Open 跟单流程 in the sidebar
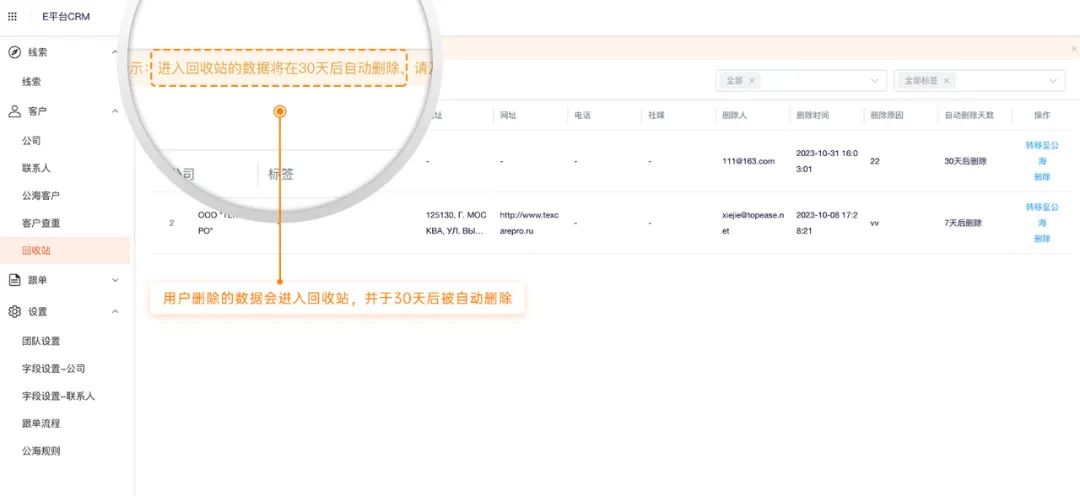Viewport: 1080px width, 496px height. 41,424
